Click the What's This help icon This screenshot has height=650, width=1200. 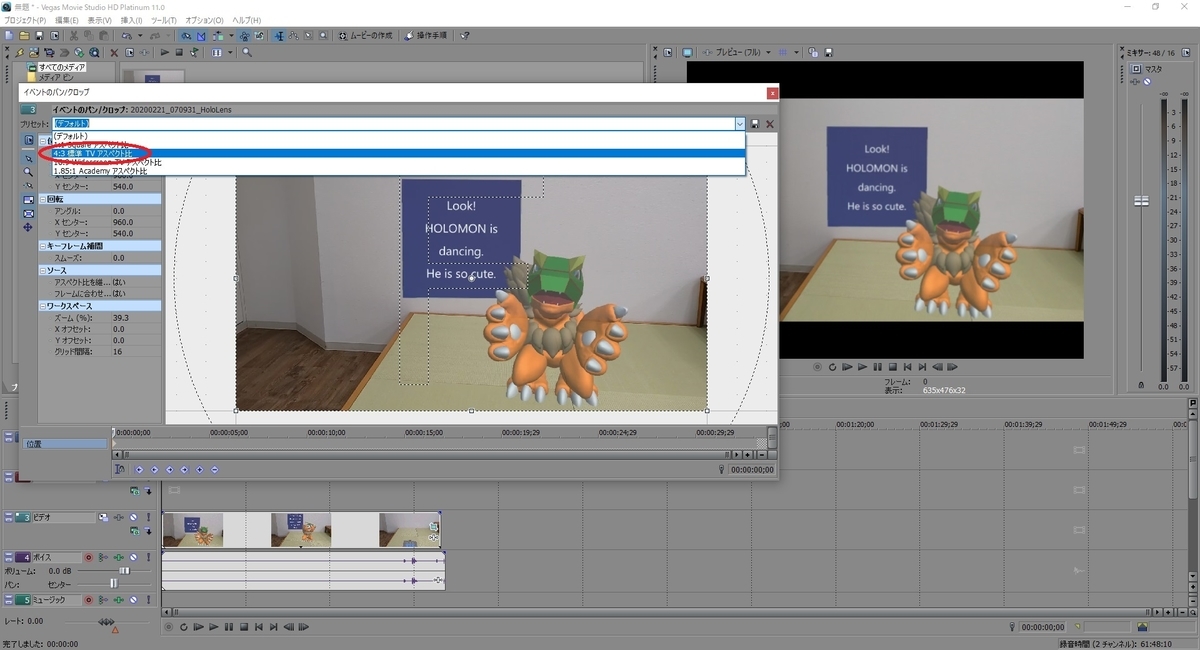[x=465, y=35]
